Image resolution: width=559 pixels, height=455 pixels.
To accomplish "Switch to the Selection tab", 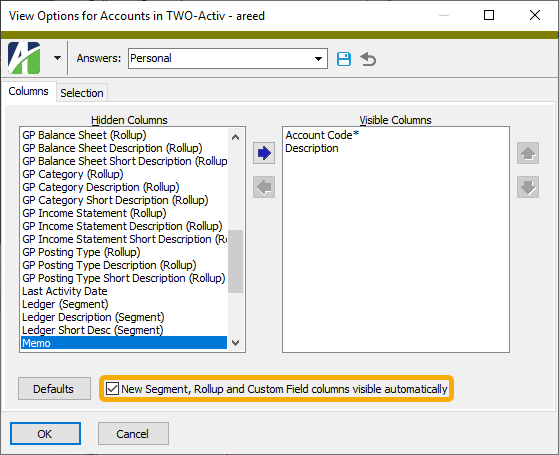I will coord(82,93).
